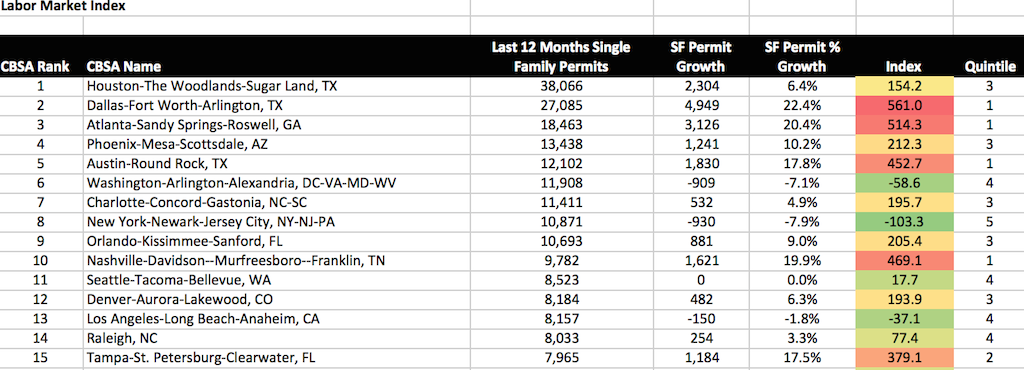Click New York permit growth cell -930

click(x=701, y=222)
